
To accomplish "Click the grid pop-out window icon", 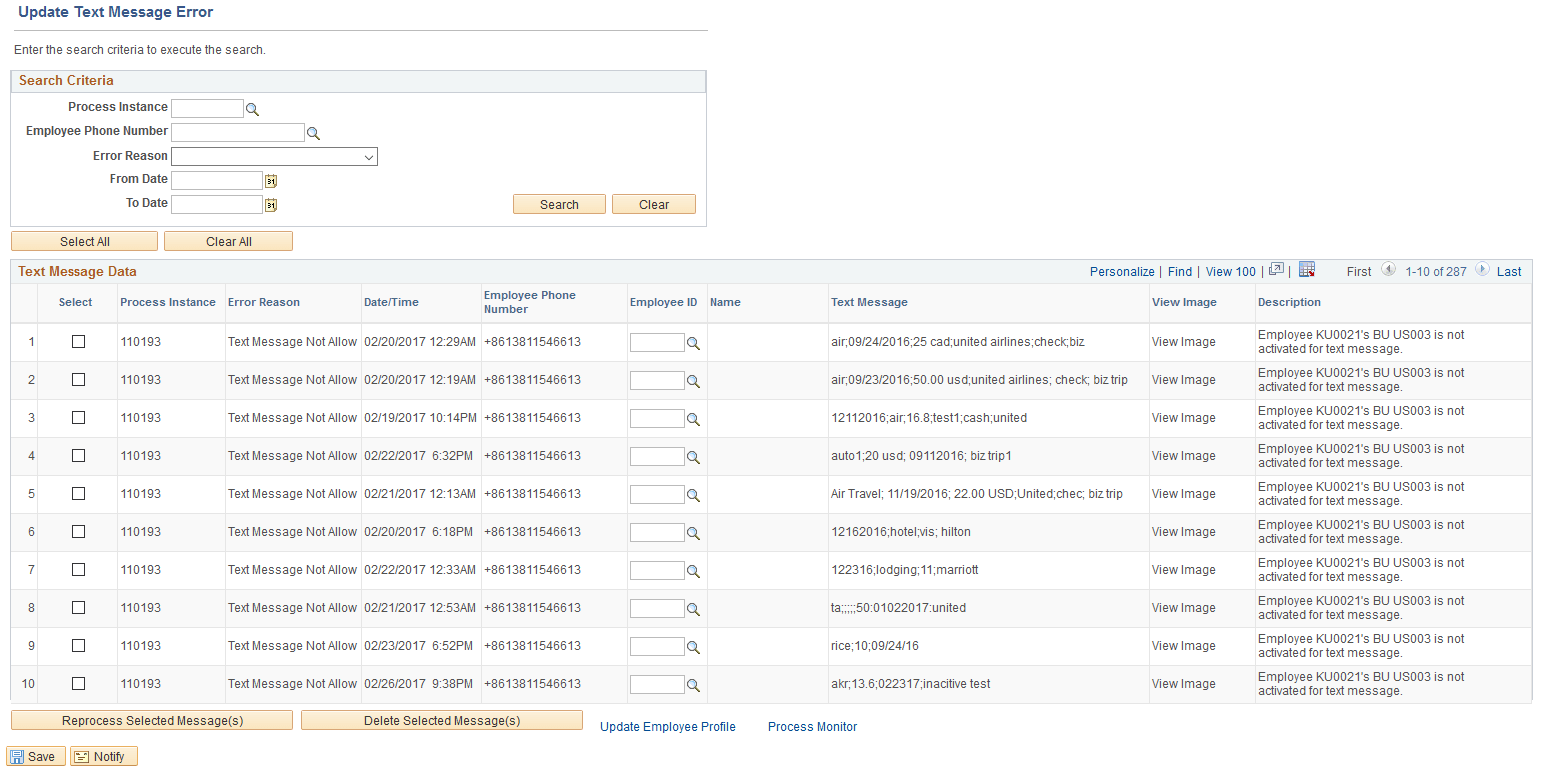I will coord(1276,270).
